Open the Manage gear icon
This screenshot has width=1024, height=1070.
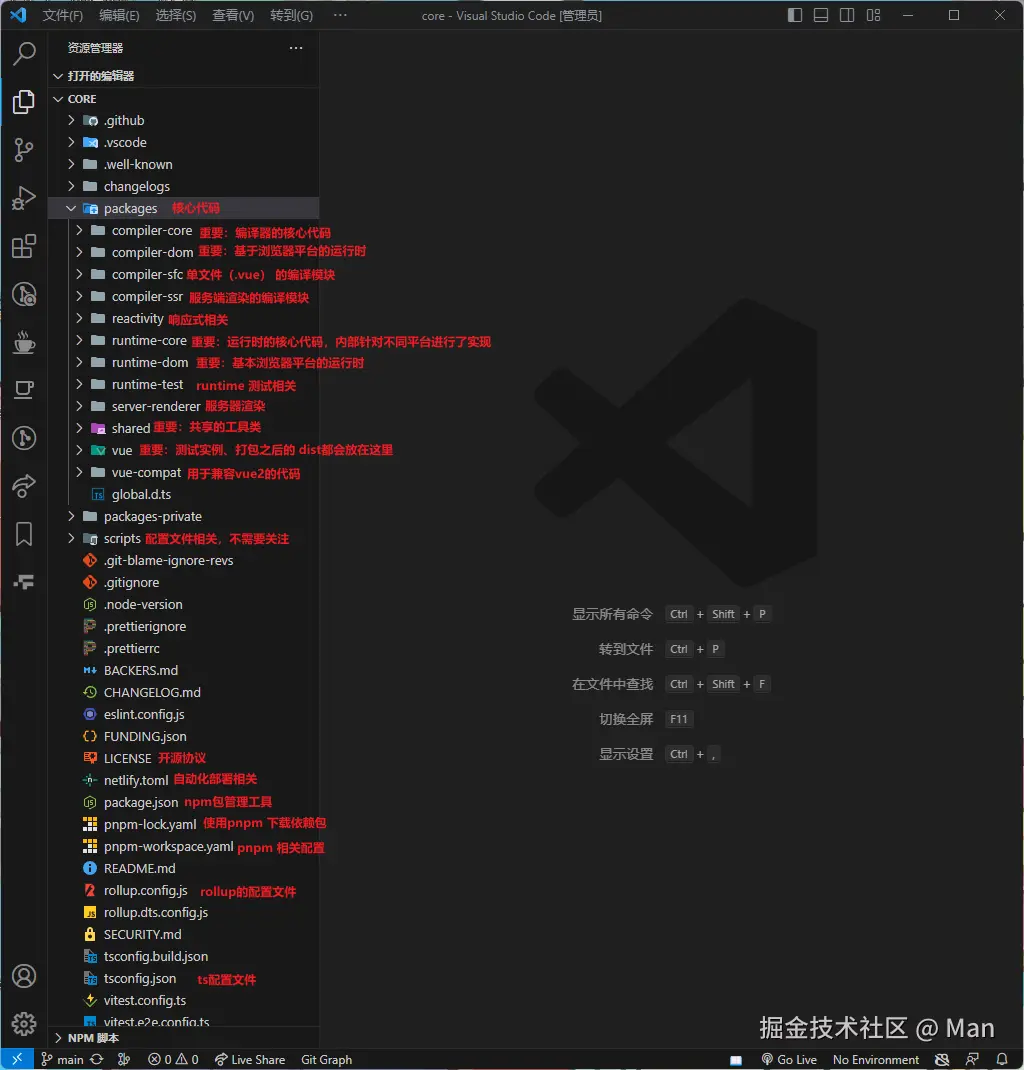pos(24,1024)
